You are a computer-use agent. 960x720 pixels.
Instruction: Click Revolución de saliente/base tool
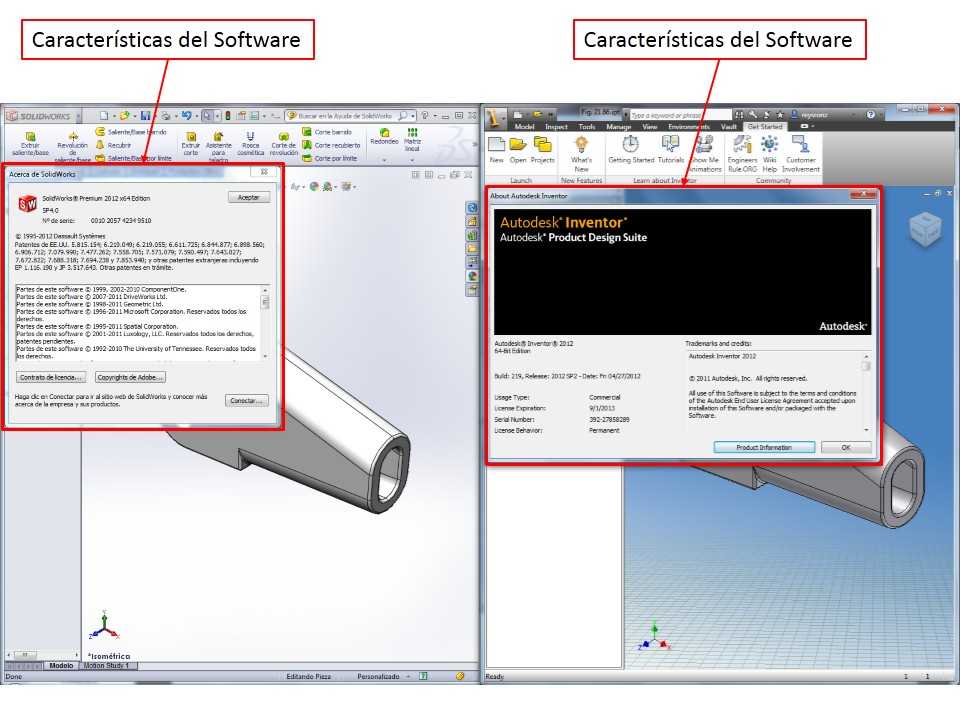point(72,148)
